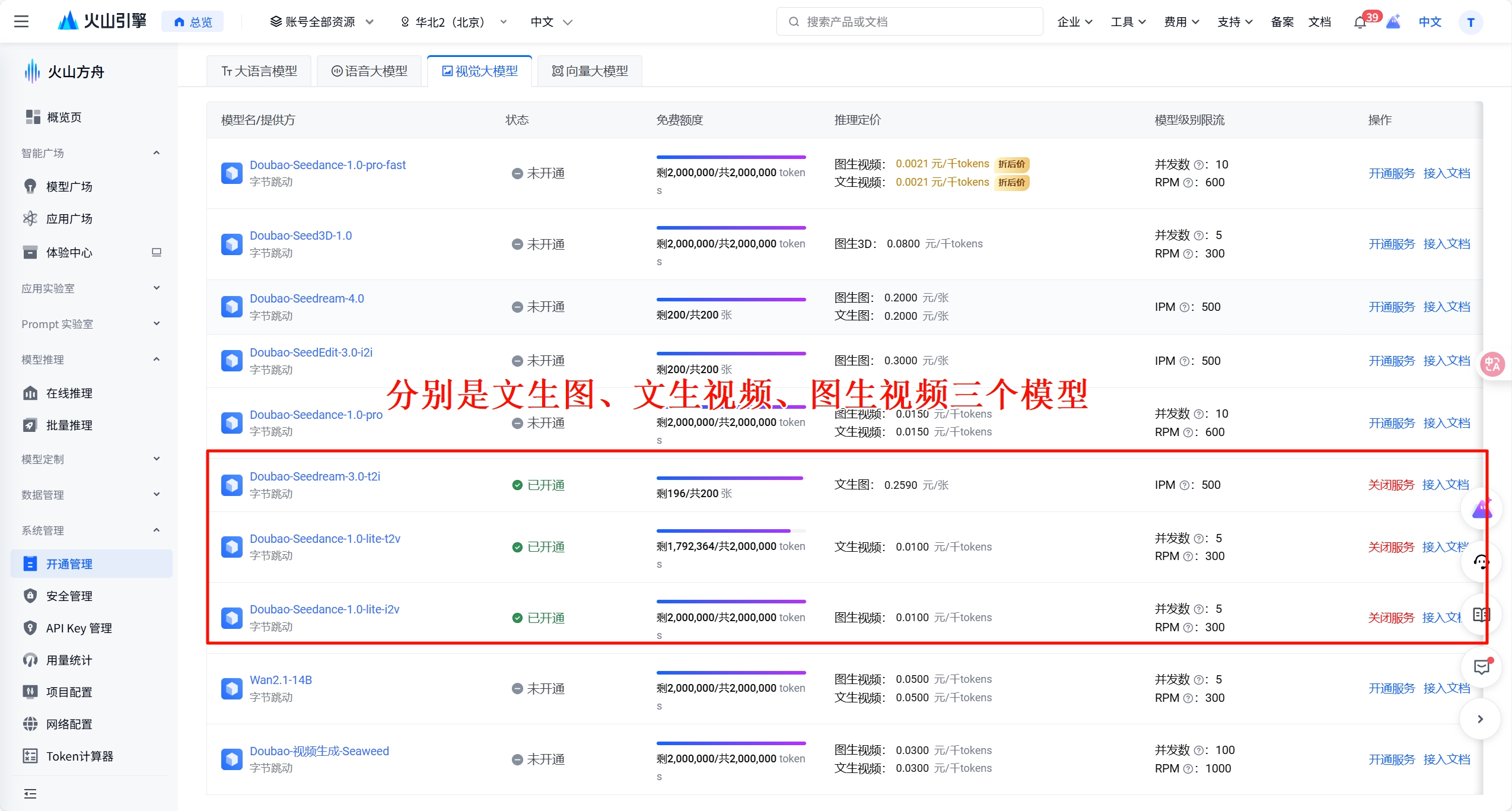Open the floating documentation book icon
The height and width of the screenshot is (811, 1512).
point(1481,615)
